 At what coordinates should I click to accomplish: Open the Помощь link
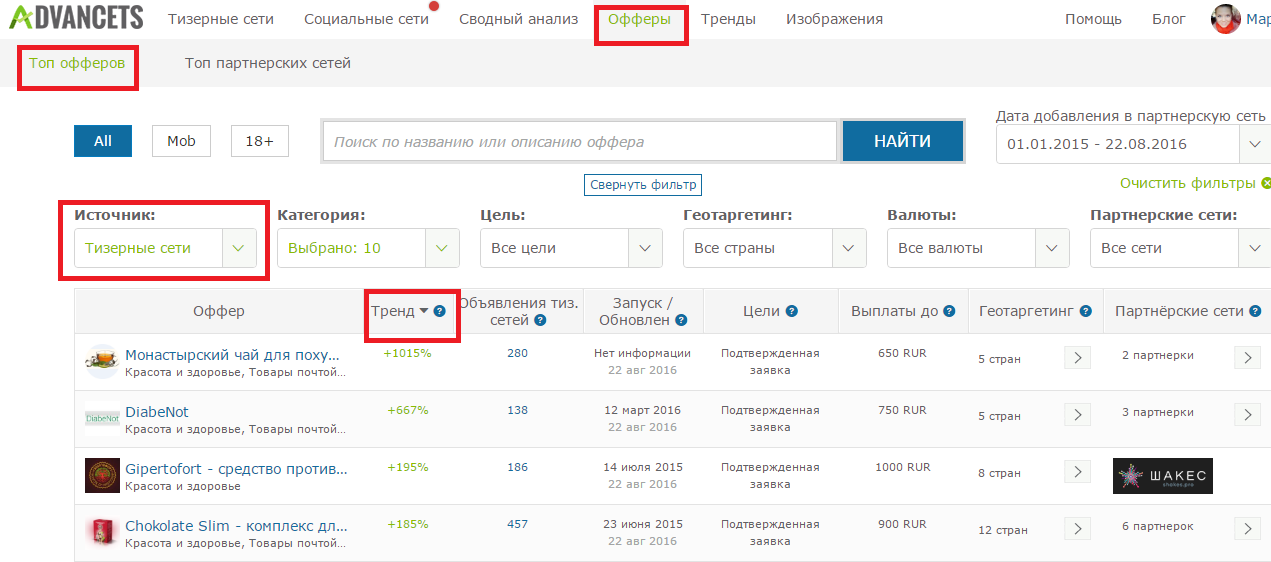(x=1093, y=19)
